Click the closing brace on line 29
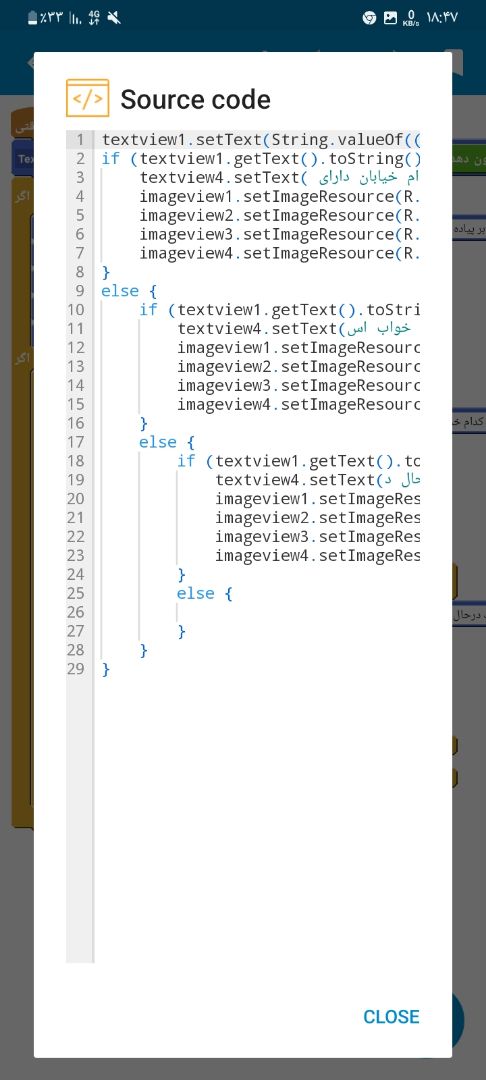486x1080 pixels. [x=105, y=669]
